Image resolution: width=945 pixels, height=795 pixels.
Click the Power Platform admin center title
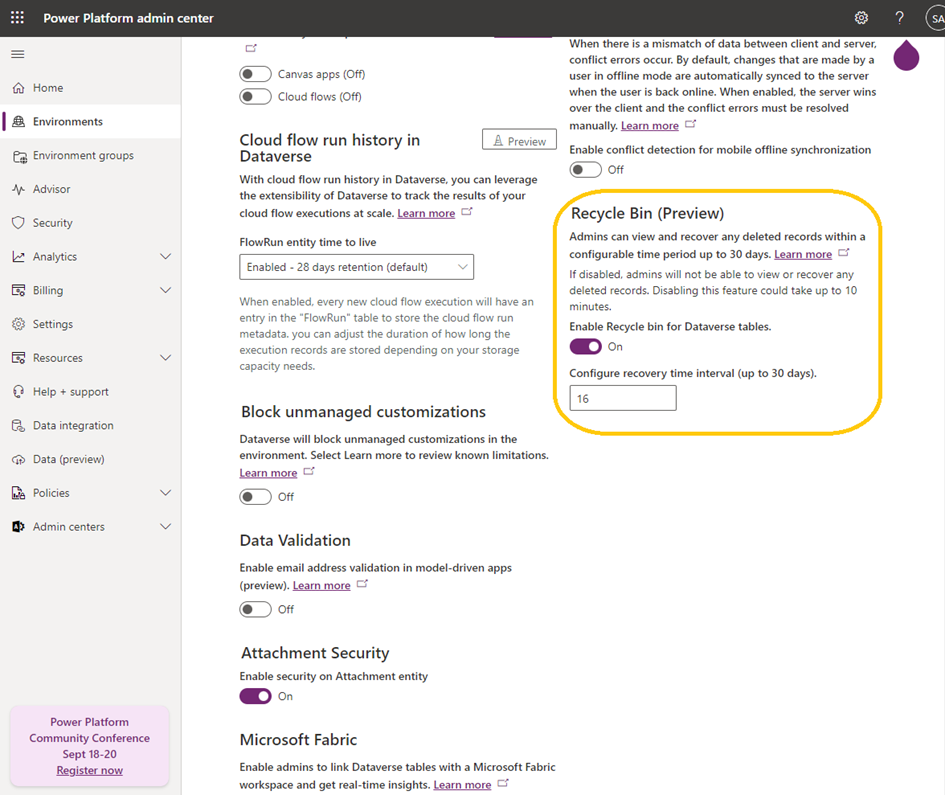pos(128,18)
